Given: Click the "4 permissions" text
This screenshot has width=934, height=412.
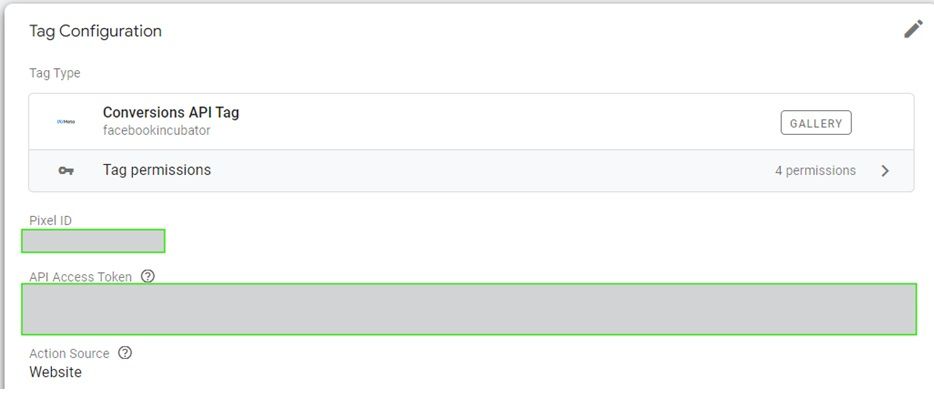Looking at the screenshot, I should [815, 171].
